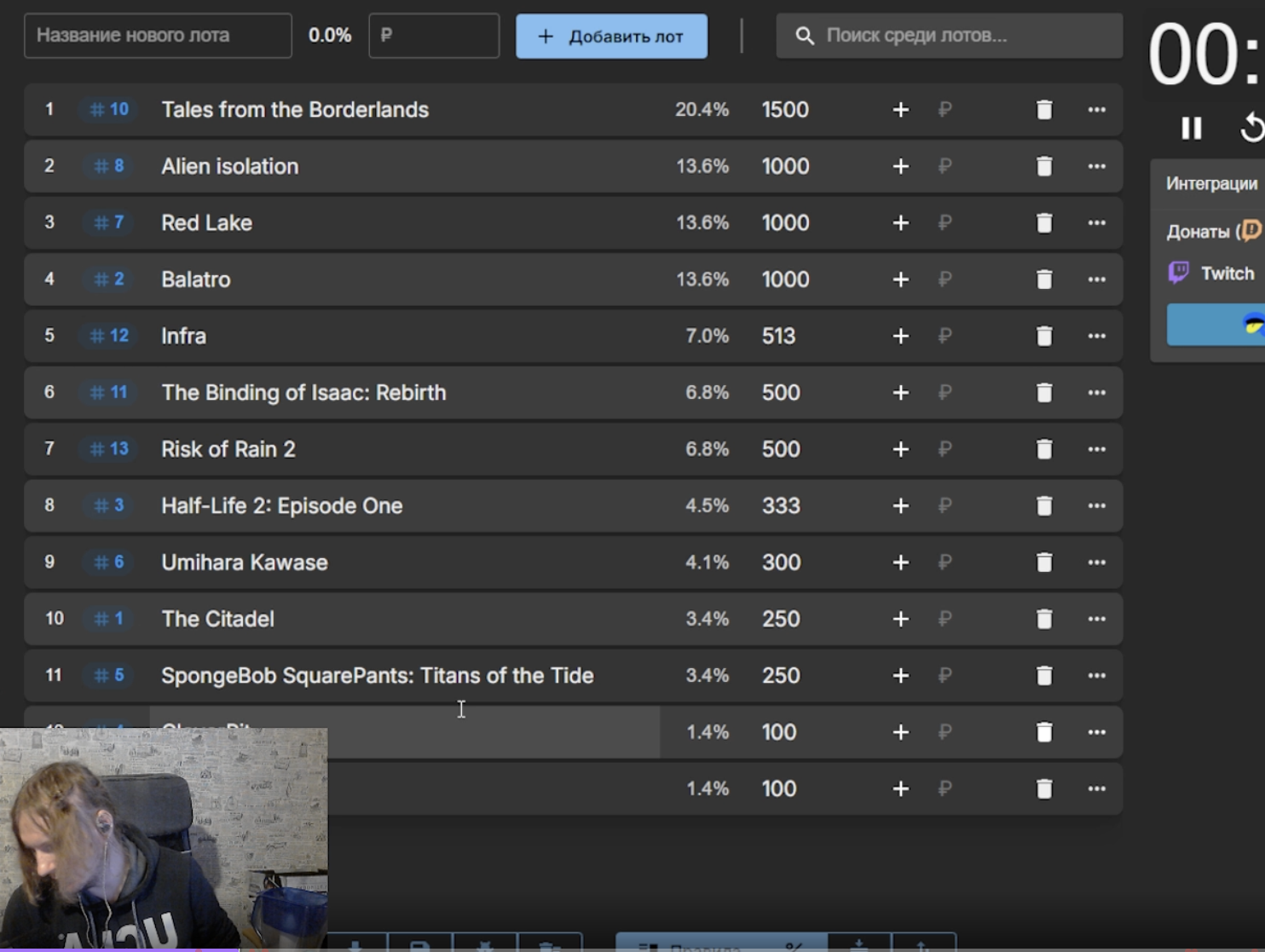Delete the SpongeBob SquarePants lot
Viewport: 1265px width, 952px height.
click(1044, 676)
